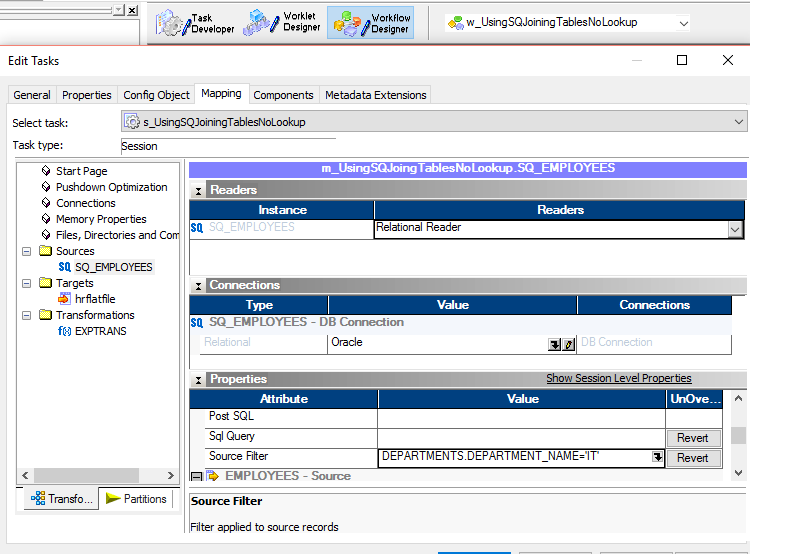811x554 pixels.
Task: Select Connections node in the tree
Action: [x=86, y=203]
